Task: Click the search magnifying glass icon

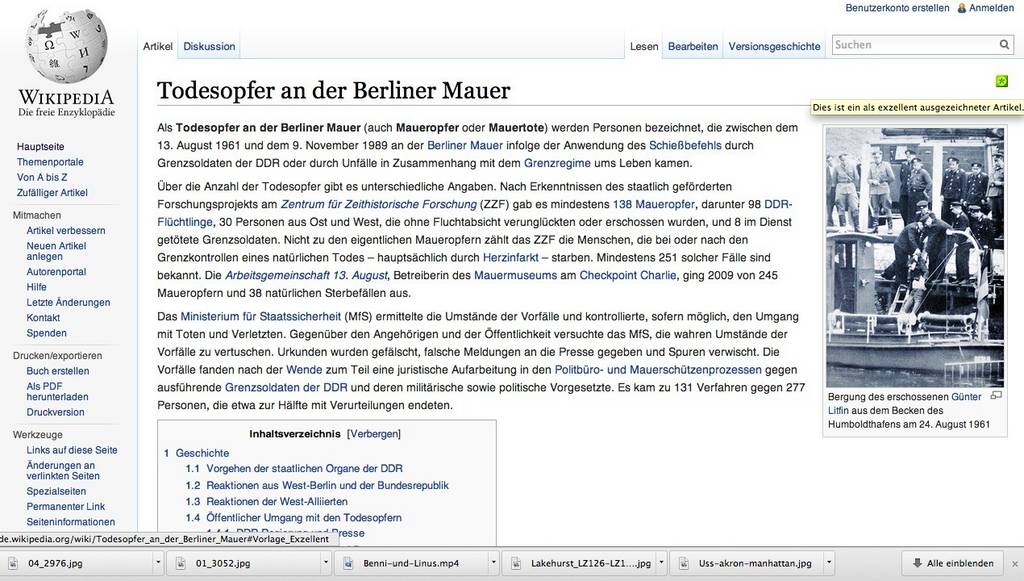Action: click(1004, 45)
